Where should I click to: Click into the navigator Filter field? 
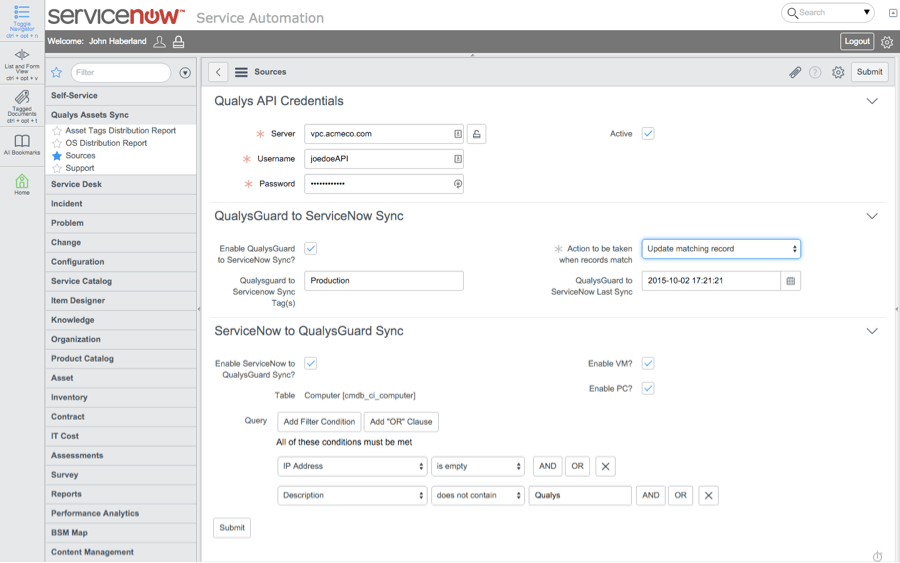coord(121,72)
